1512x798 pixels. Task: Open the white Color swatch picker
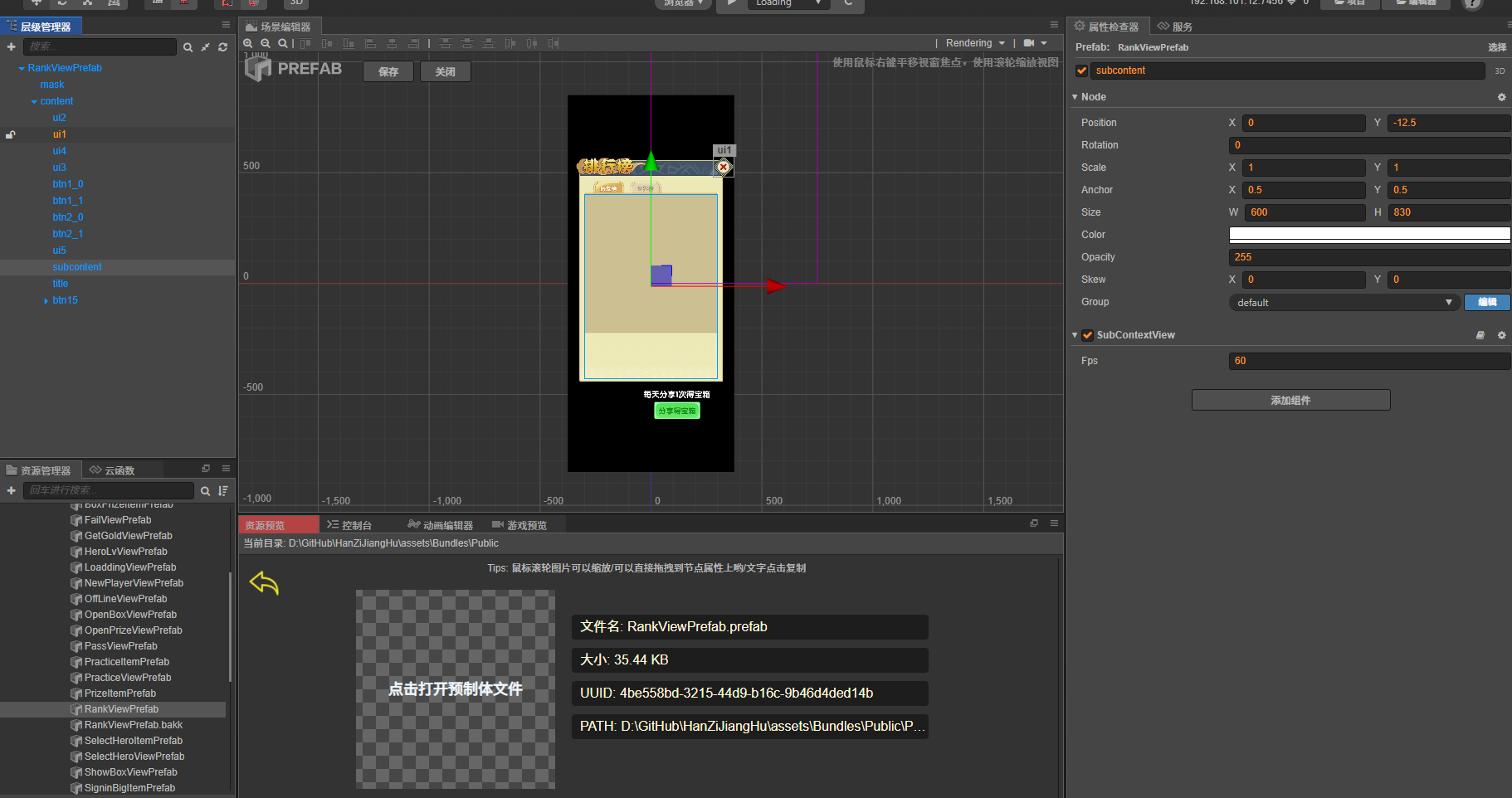coord(1368,235)
